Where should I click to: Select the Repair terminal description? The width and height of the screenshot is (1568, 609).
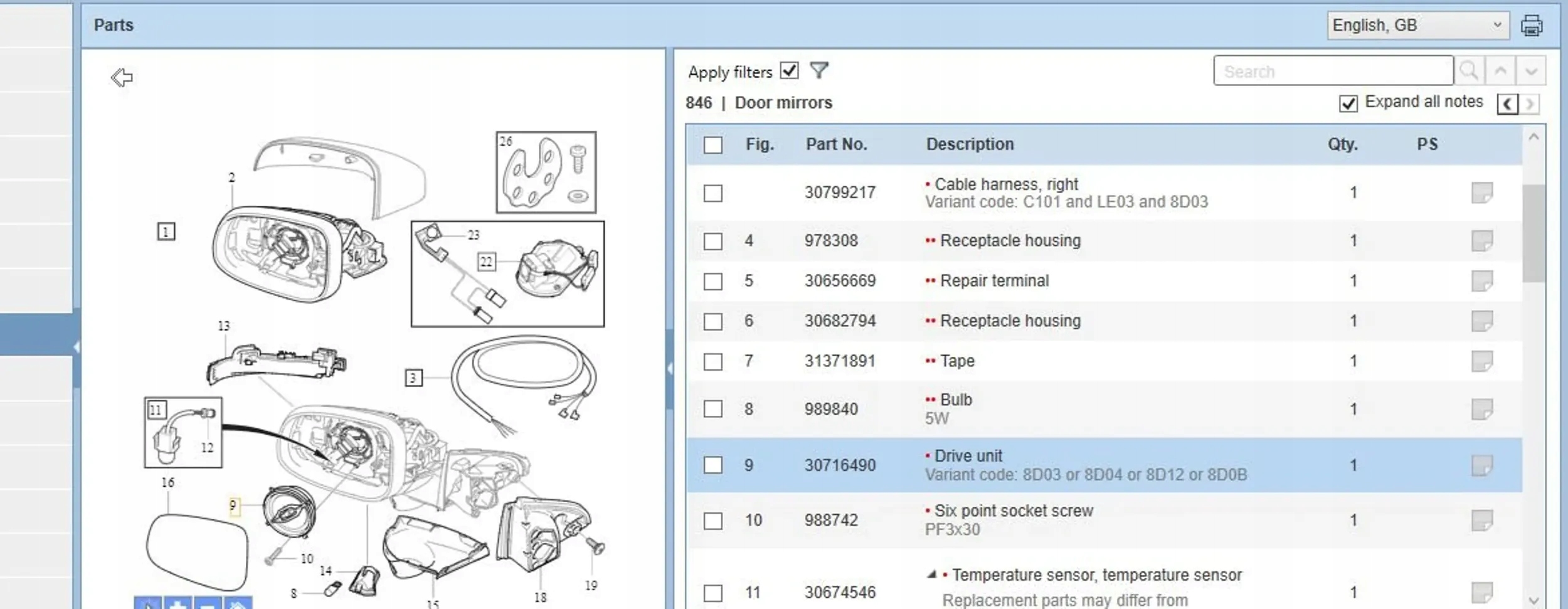click(994, 280)
